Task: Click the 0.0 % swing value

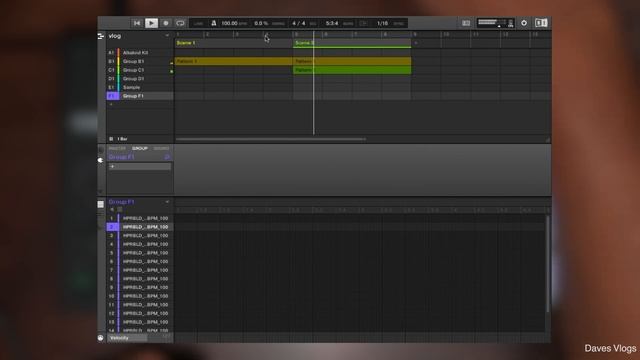Action: 261,23
